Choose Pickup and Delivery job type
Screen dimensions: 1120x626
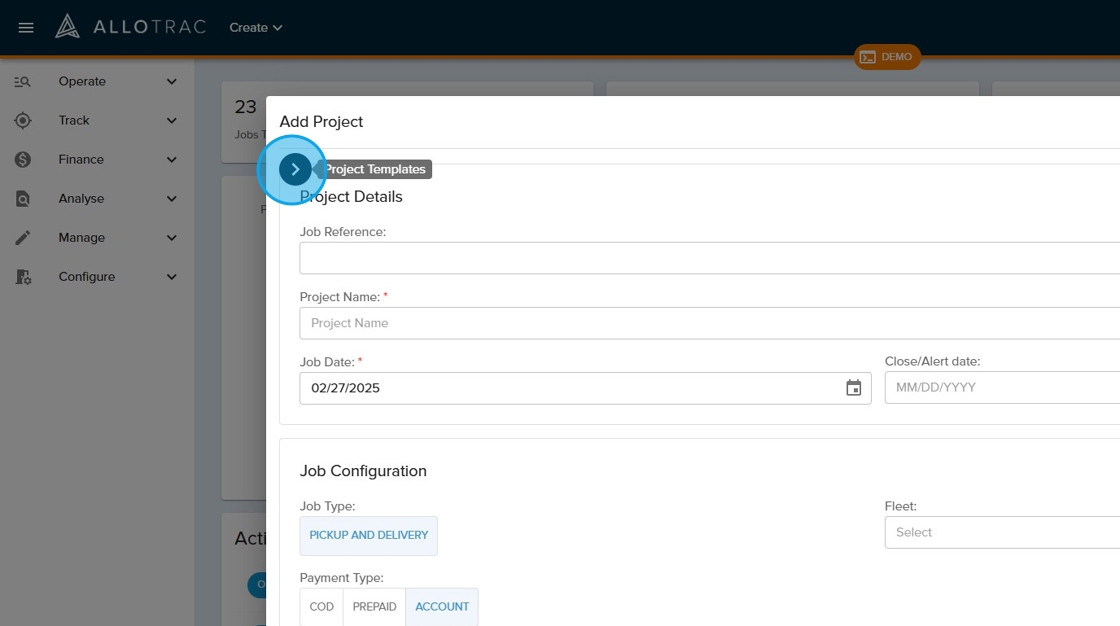point(368,536)
